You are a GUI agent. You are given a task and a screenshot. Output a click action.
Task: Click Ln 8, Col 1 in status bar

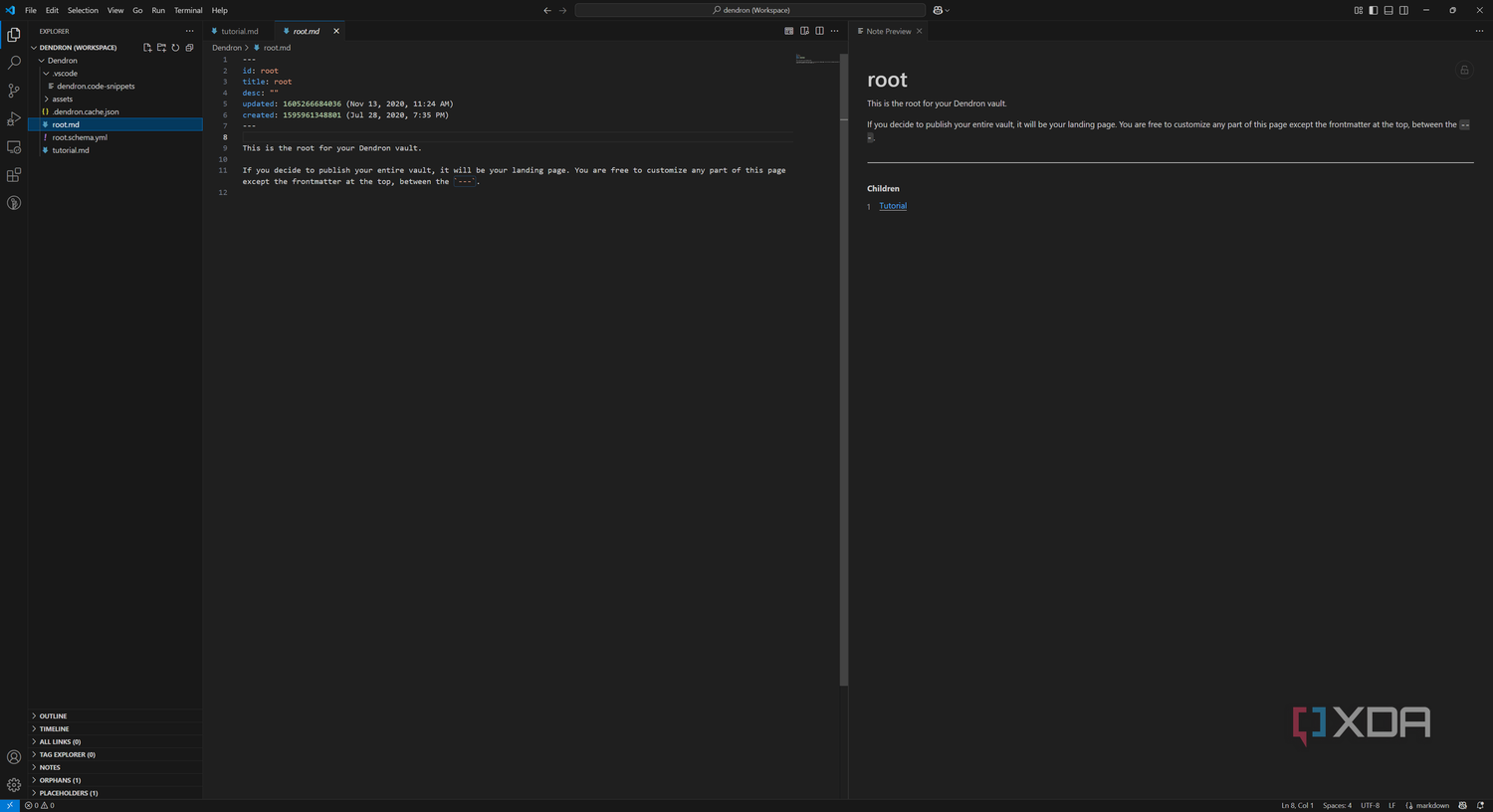tap(1297, 805)
